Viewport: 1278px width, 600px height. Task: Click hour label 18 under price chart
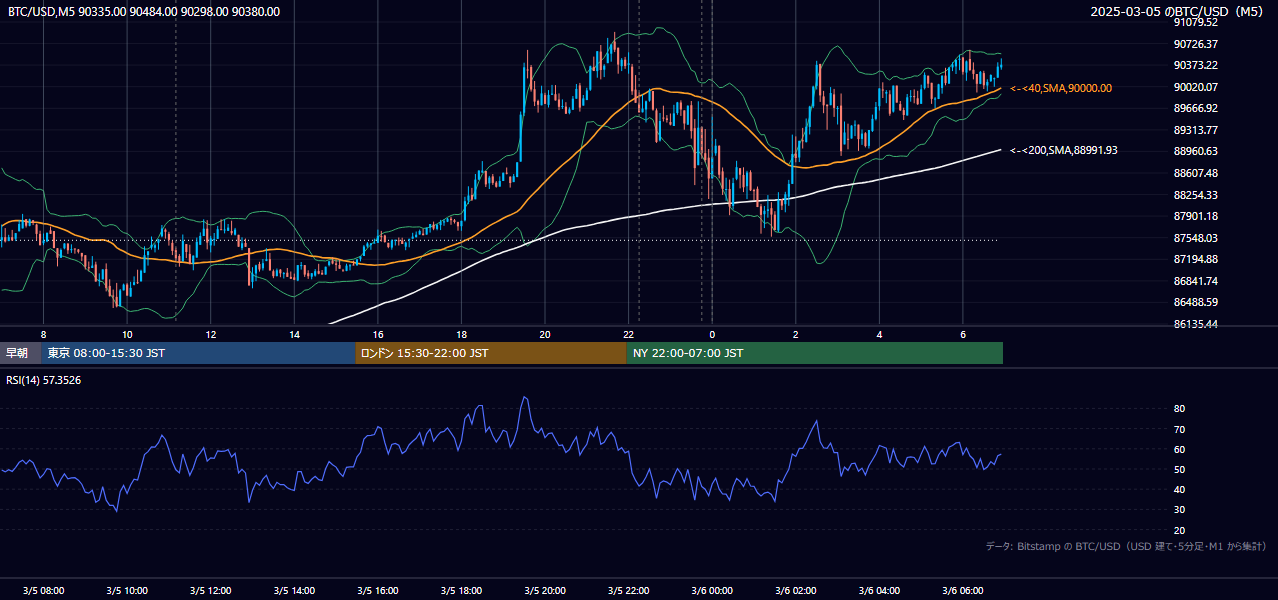point(461,334)
